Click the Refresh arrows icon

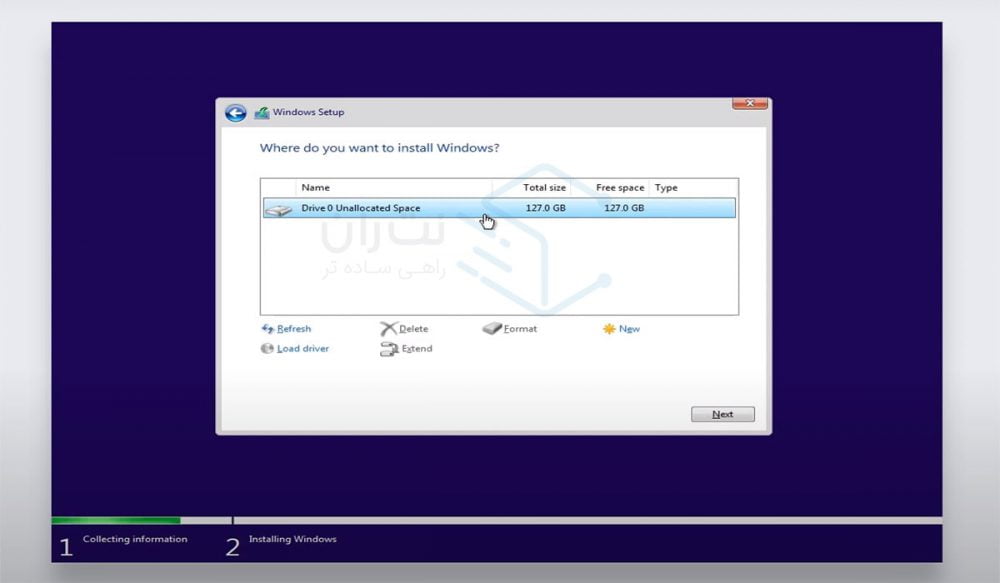coord(267,329)
